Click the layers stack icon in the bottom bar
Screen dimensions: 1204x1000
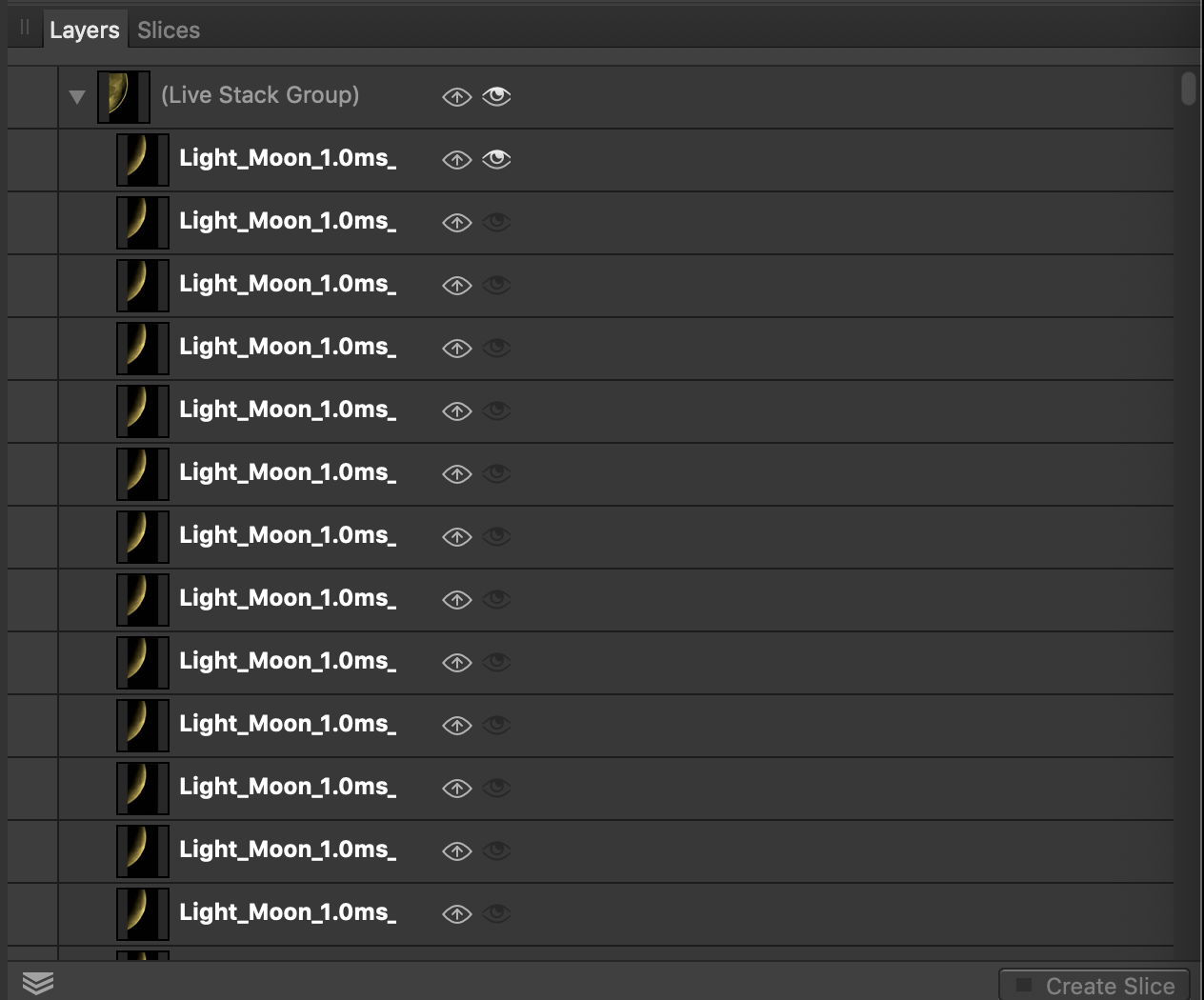pyautogui.click(x=38, y=983)
